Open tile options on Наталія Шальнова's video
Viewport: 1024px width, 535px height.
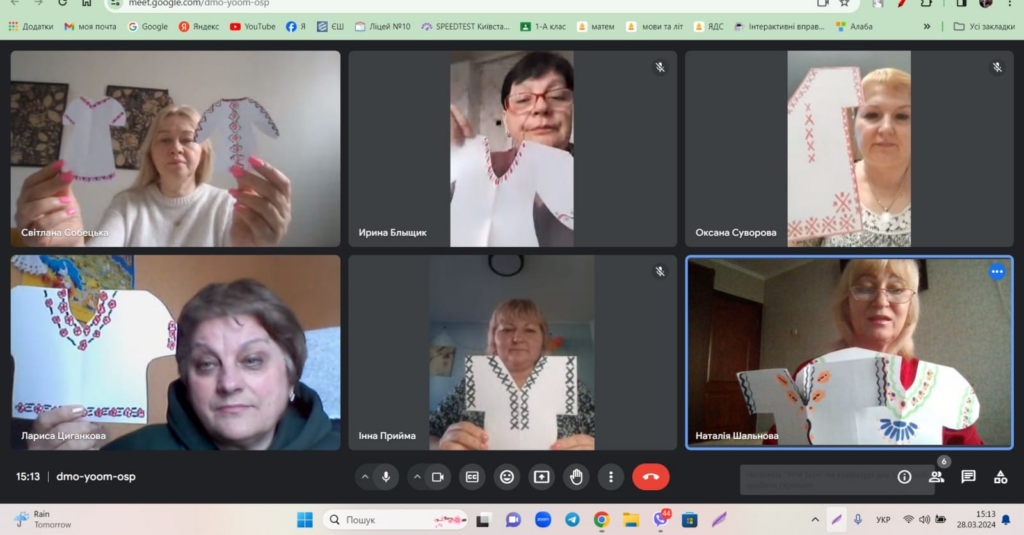[997, 271]
